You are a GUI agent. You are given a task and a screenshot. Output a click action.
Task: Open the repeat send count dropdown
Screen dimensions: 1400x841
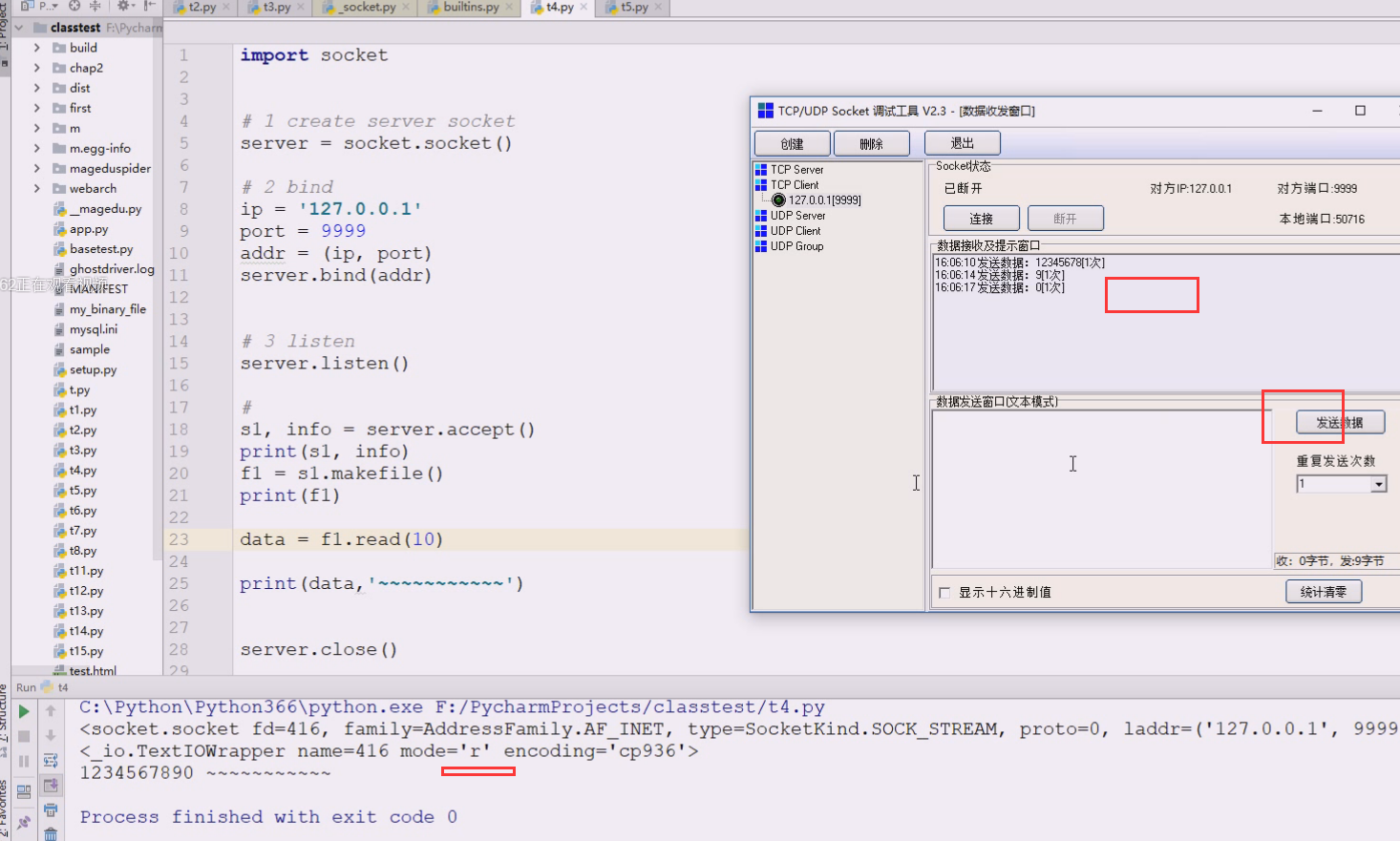(1379, 484)
